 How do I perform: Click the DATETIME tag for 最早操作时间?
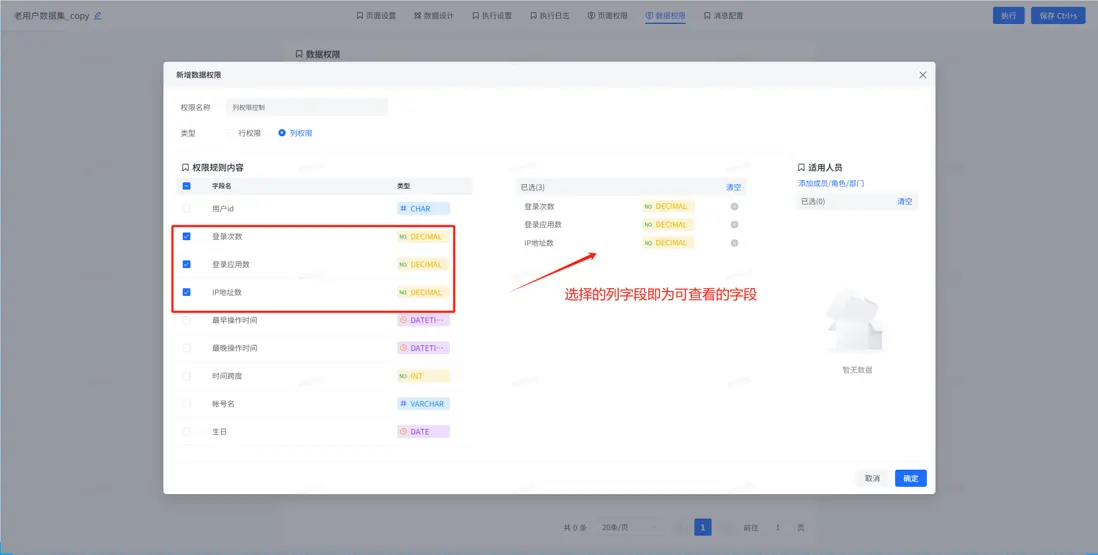(423, 321)
